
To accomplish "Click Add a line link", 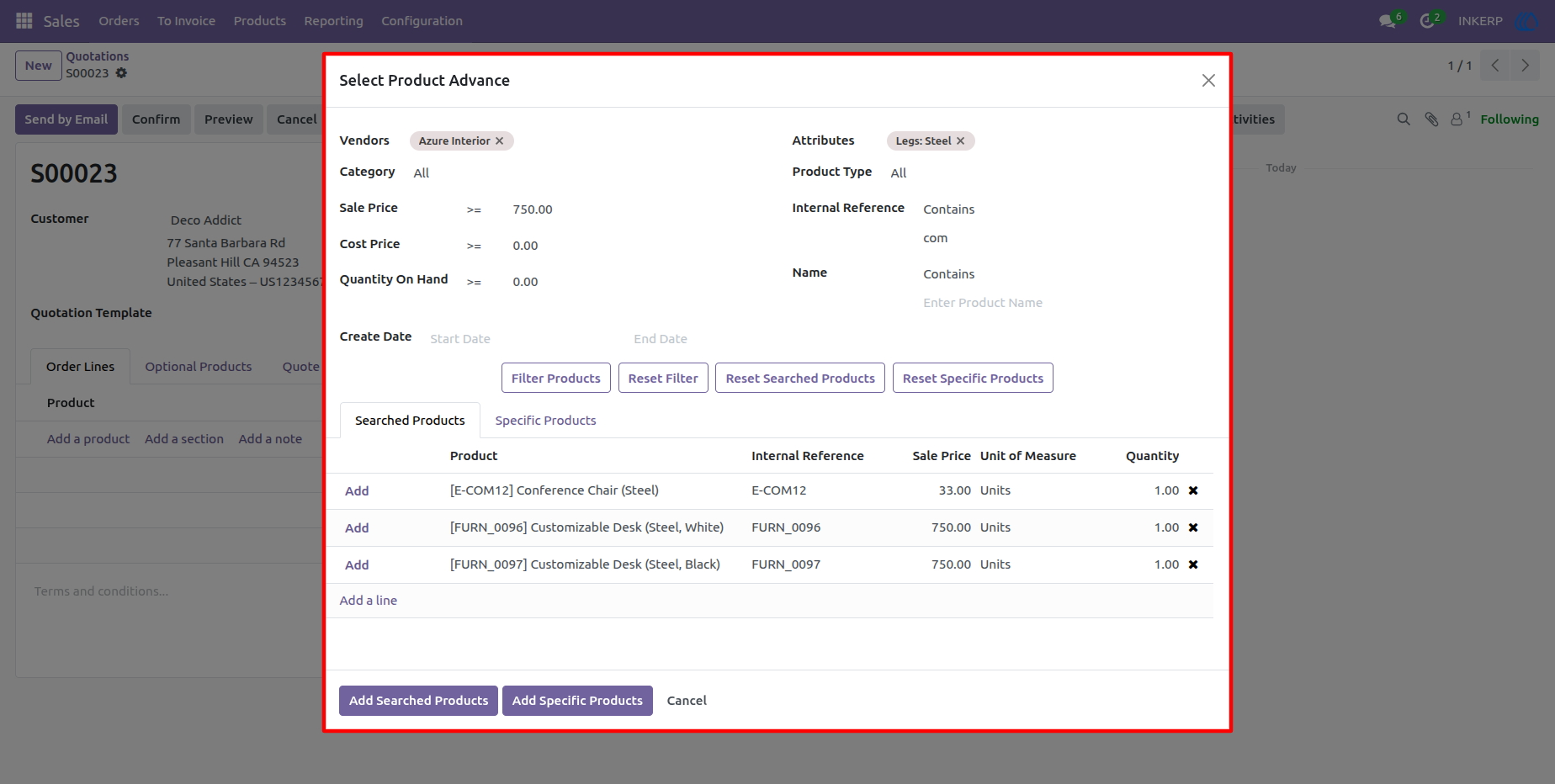I will pyautogui.click(x=369, y=601).
